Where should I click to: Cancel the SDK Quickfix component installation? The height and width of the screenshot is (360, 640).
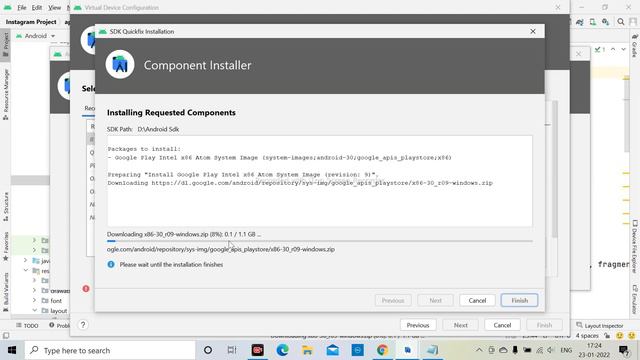477,300
